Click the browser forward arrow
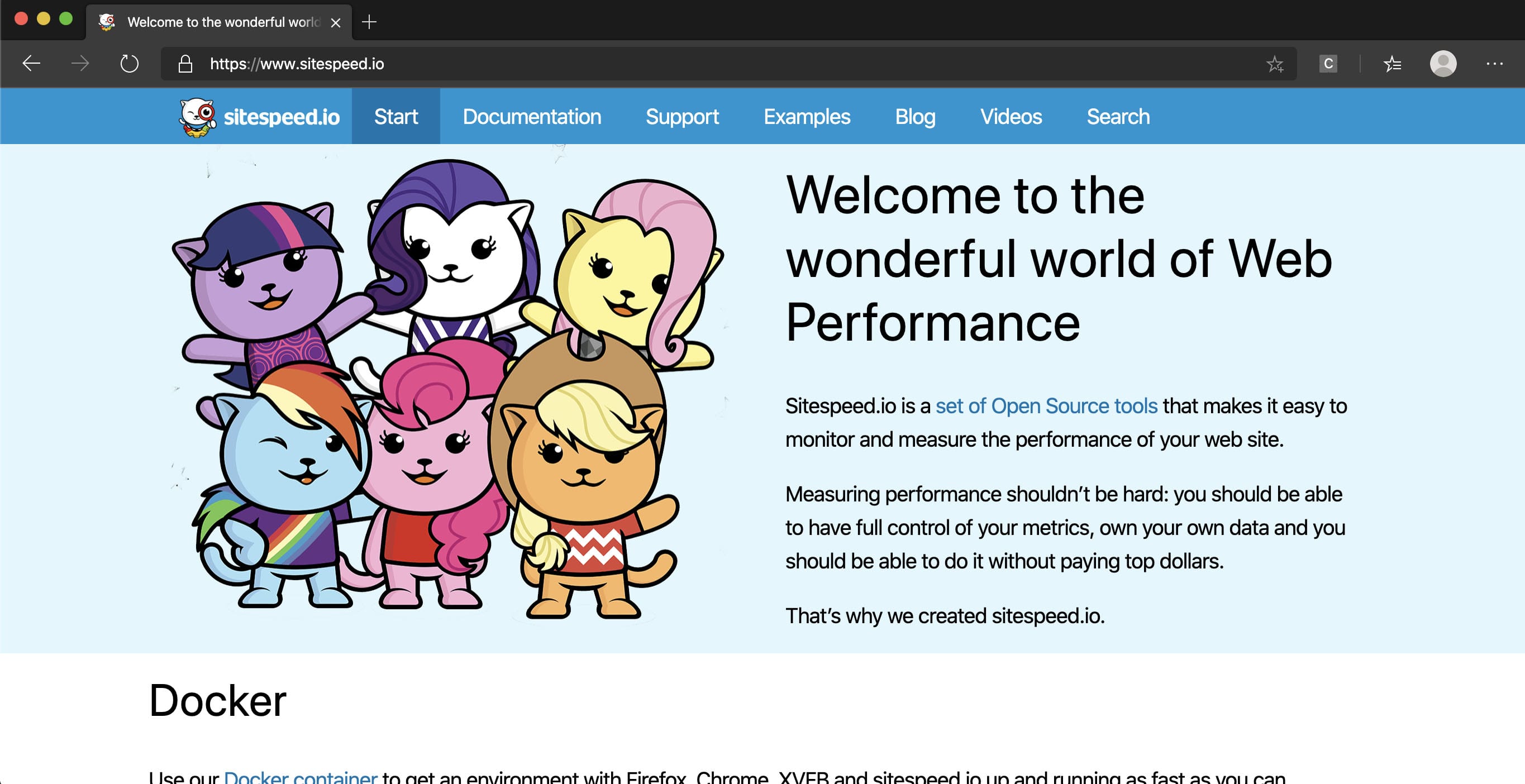The height and width of the screenshot is (784, 1525). click(80, 63)
